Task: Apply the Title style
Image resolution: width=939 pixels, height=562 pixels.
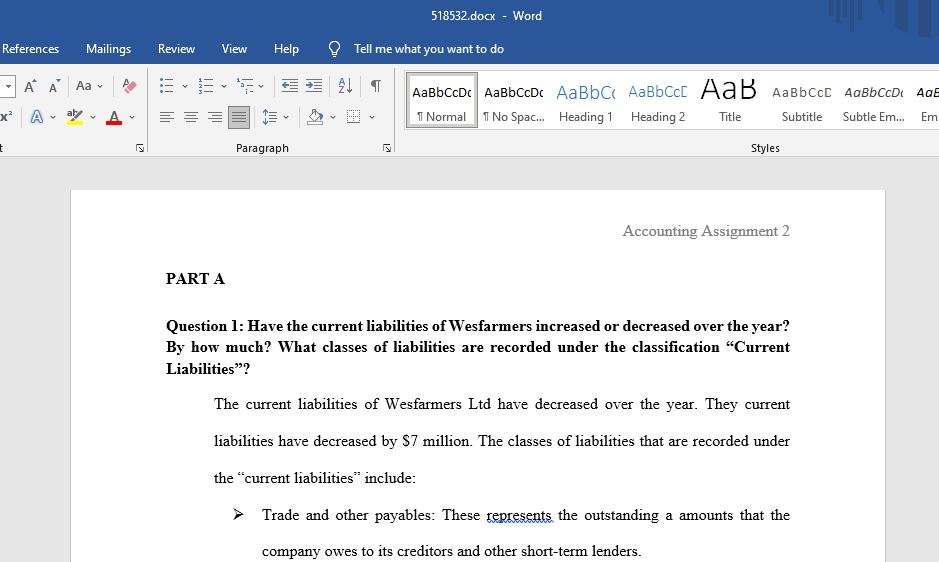Action: (x=729, y=101)
